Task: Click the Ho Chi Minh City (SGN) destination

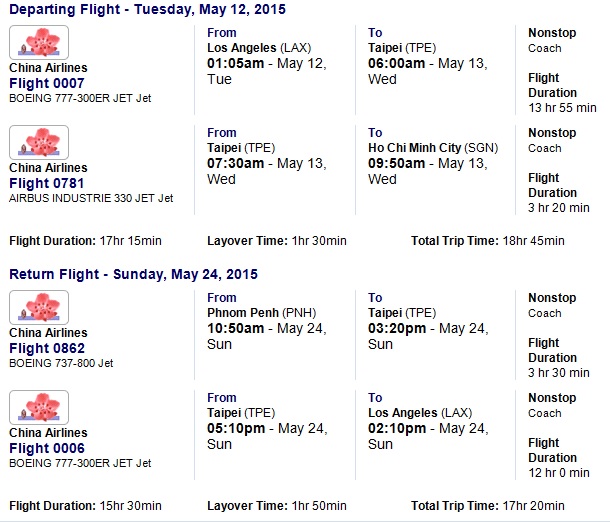Action: tap(433, 148)
